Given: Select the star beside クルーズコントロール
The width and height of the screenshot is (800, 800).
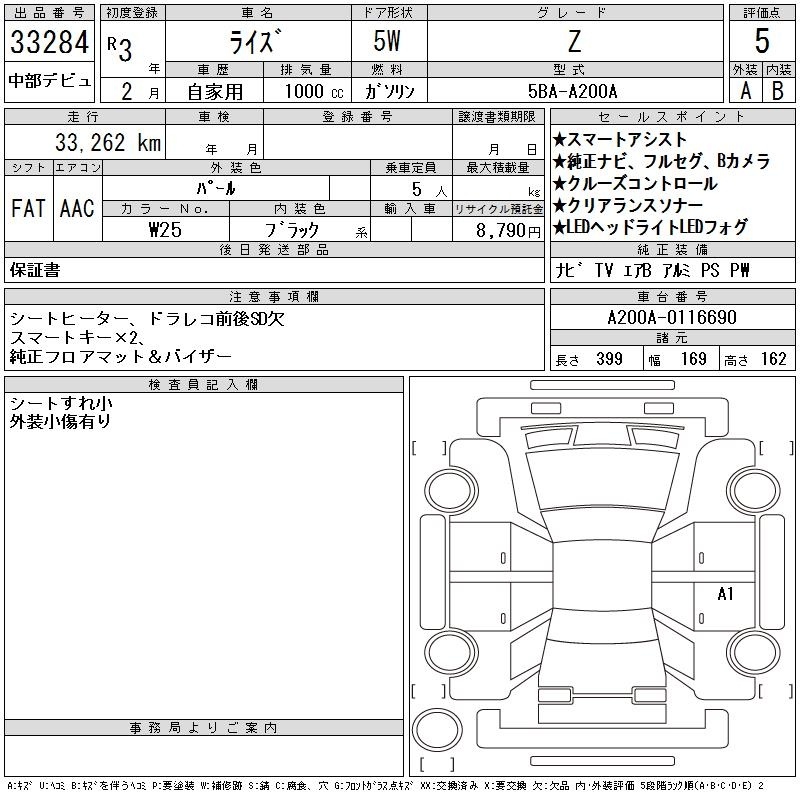Looking at the screenshot, I should 559,184.
